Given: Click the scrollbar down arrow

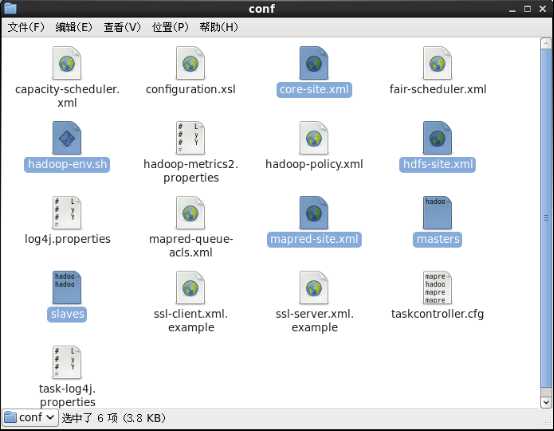Looking at the screenshot, I should coord(546,402).
